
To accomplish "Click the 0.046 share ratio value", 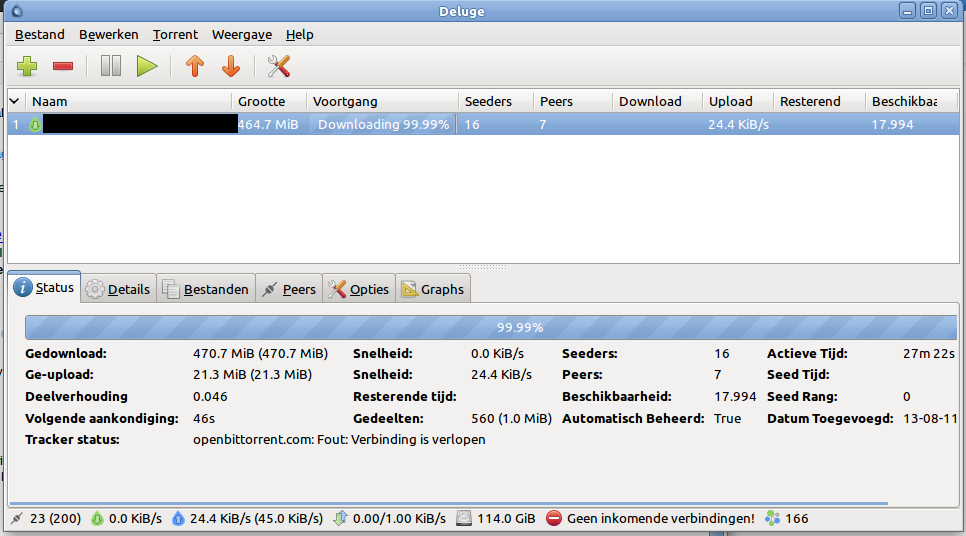I will click(x=210, y=397).
